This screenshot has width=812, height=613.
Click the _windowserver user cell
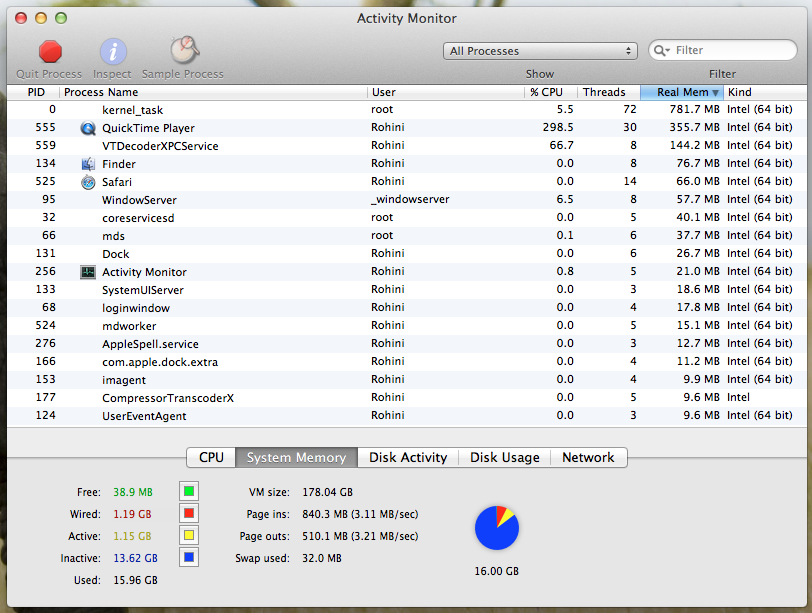point(410,199)
